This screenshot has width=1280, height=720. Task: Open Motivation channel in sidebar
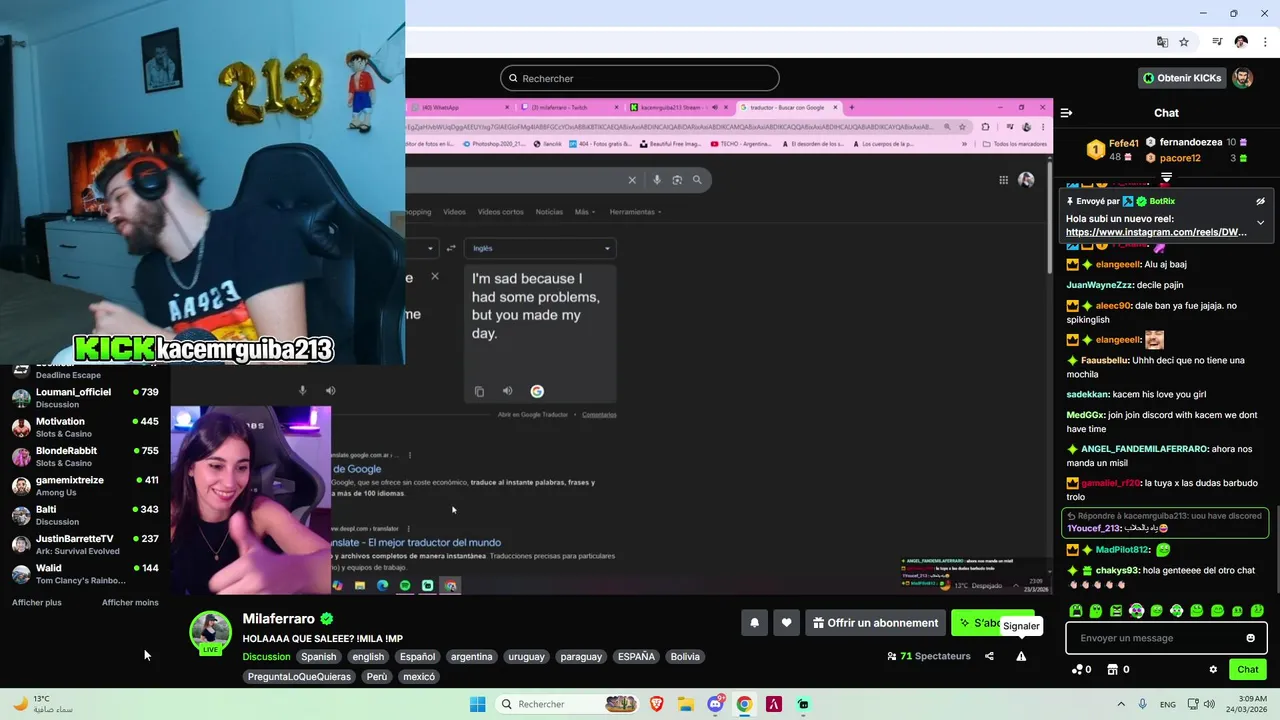(x=85, y=427)
